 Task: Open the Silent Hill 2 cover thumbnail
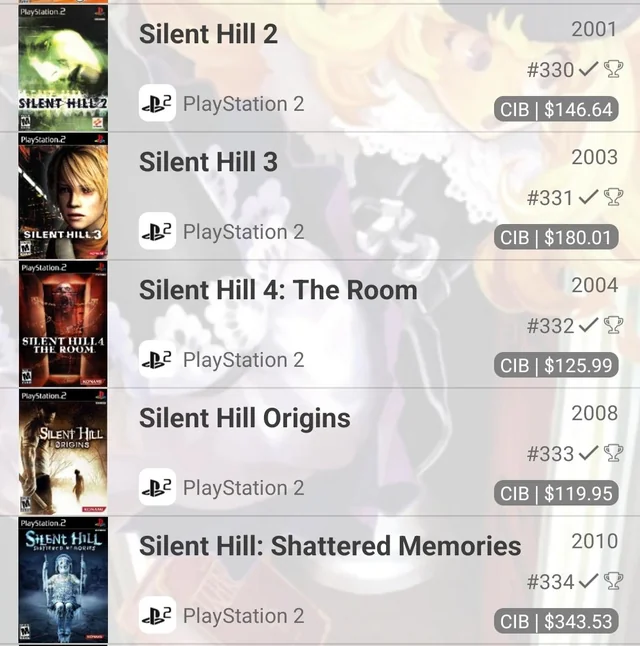[63, 68]
